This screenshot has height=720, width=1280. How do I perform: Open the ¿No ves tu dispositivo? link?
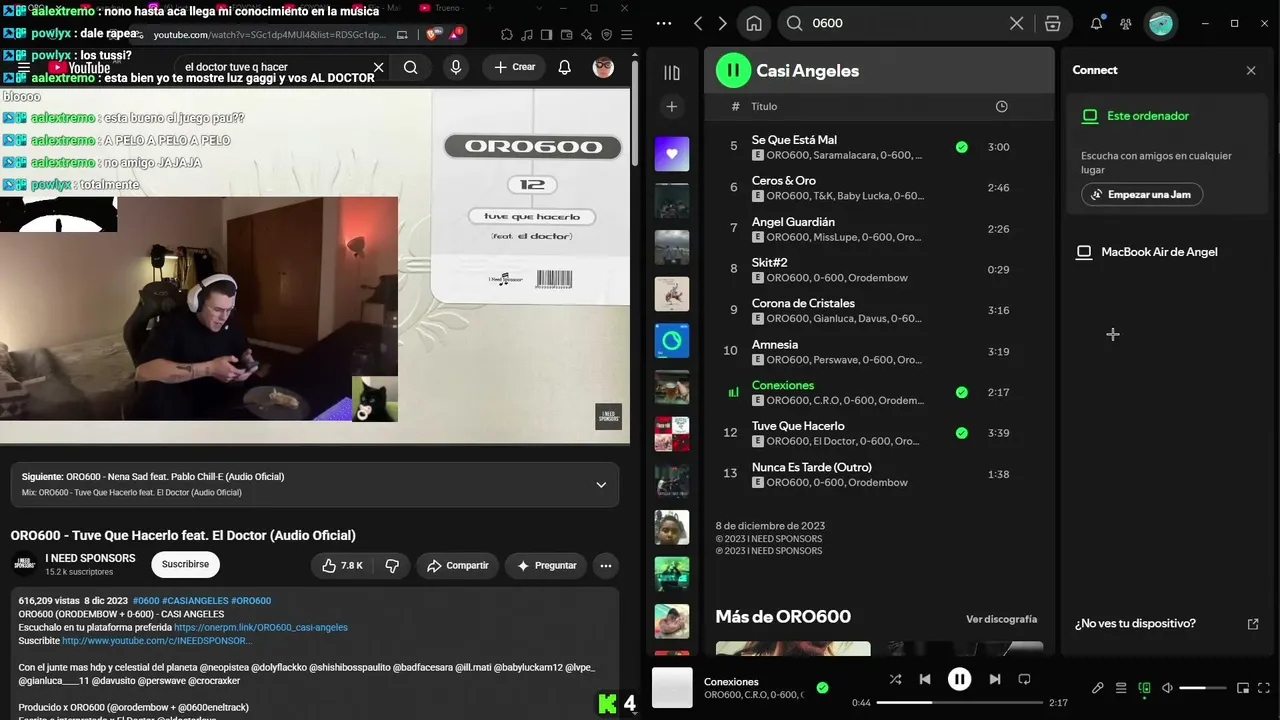[1167, 623]
